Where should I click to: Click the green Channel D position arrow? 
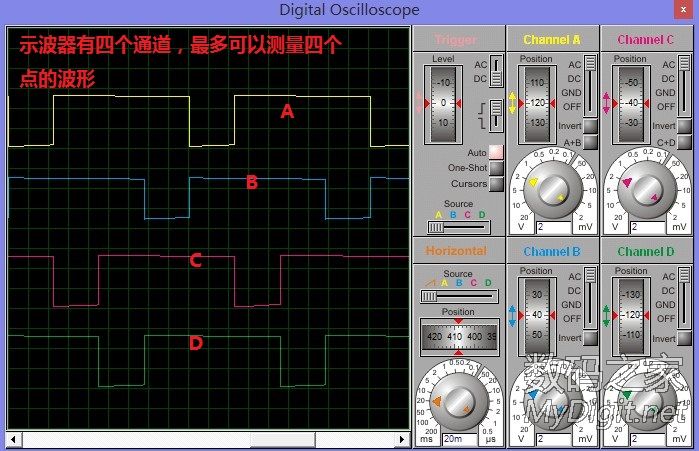pyautogui.click(x=608, y=316)
